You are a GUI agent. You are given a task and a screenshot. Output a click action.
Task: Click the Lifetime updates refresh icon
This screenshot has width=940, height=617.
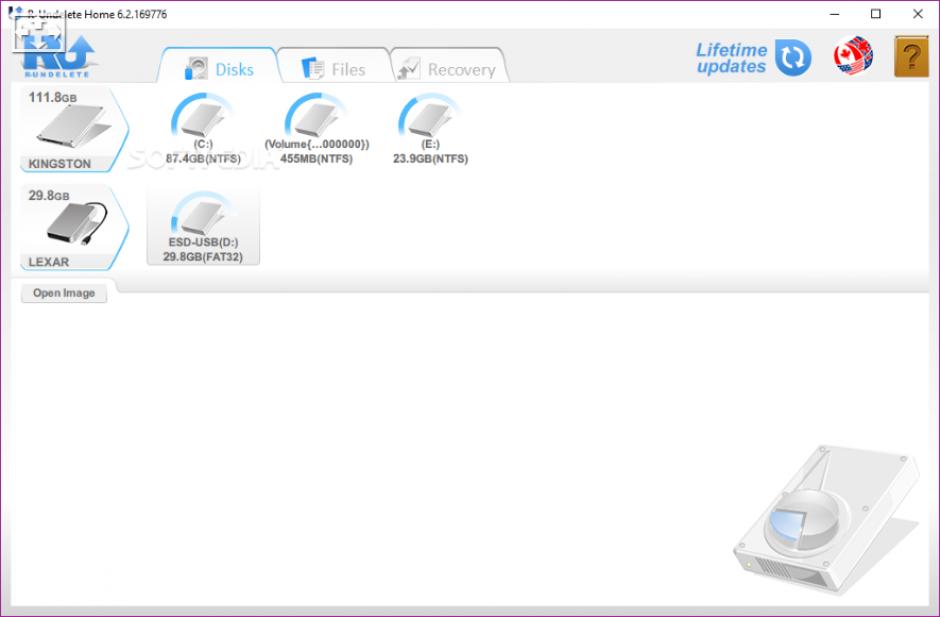[793, 58]
